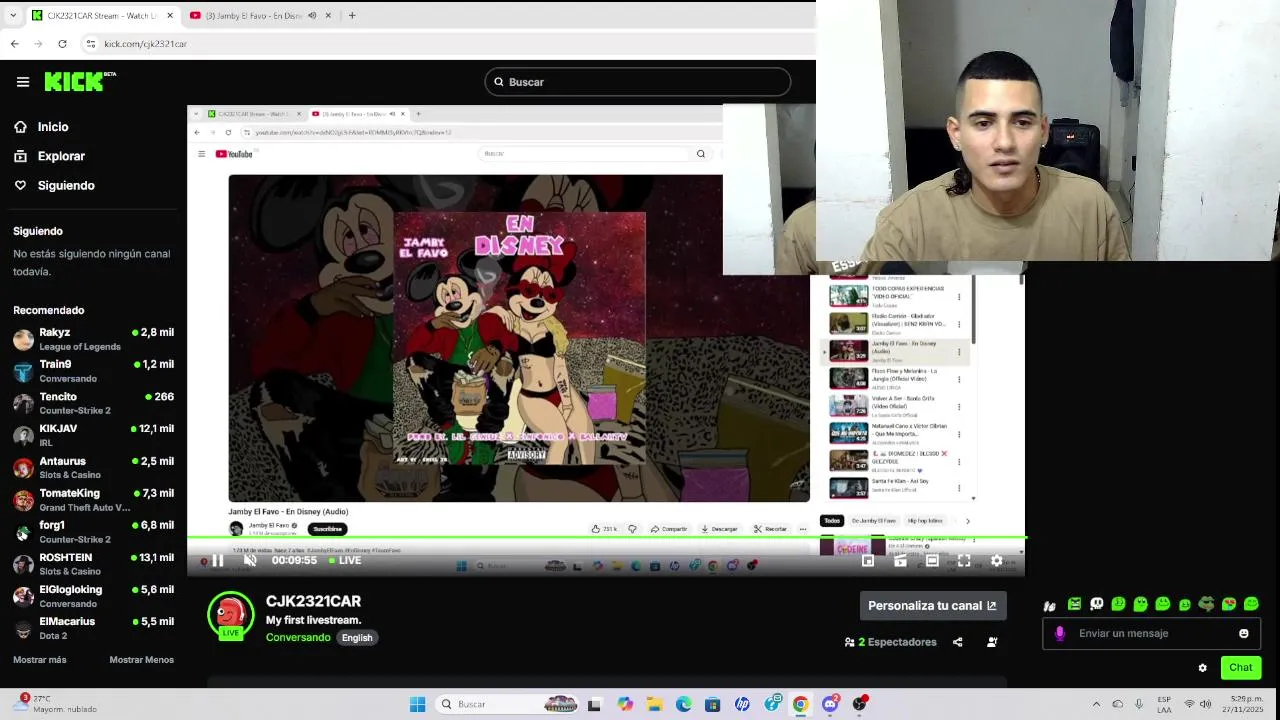Open the player clip icon
The height and width of the screenshot is (720, 1280).
pyautogui.click(x=900, y=561)
